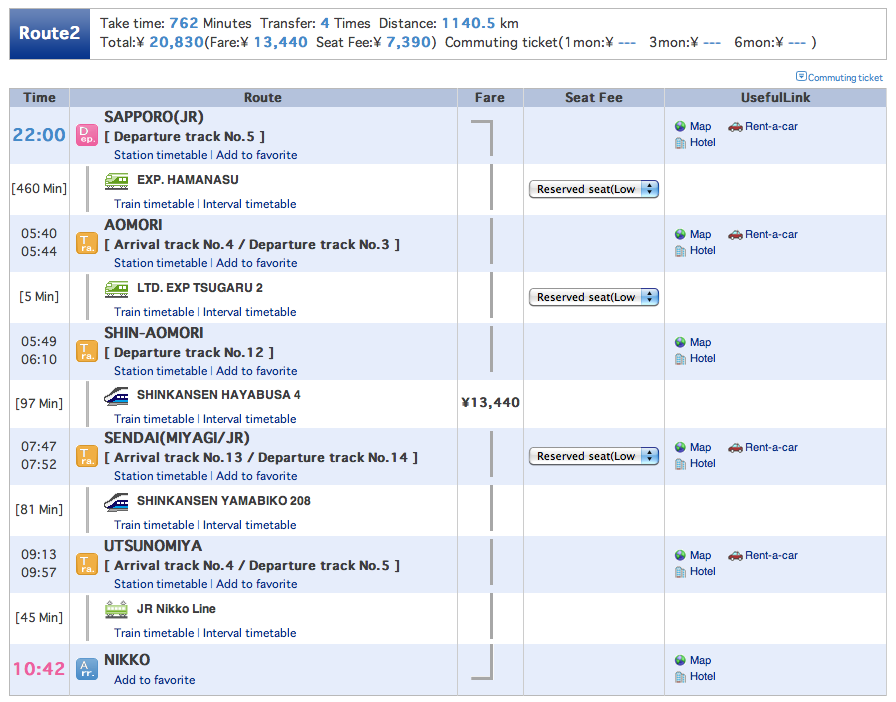Open Train timetable for SHINKANSEN YAMABIKO 208

pos(154,525)
